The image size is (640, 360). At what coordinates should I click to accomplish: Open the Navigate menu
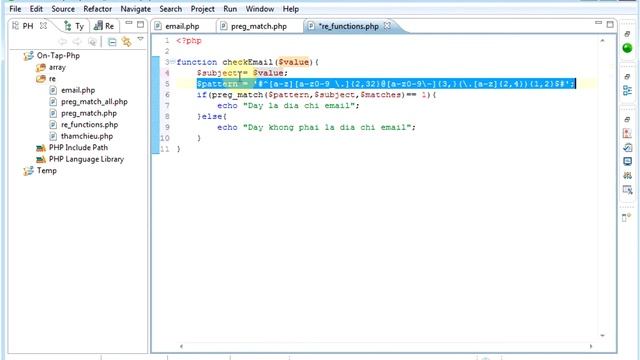pos(136,9)
